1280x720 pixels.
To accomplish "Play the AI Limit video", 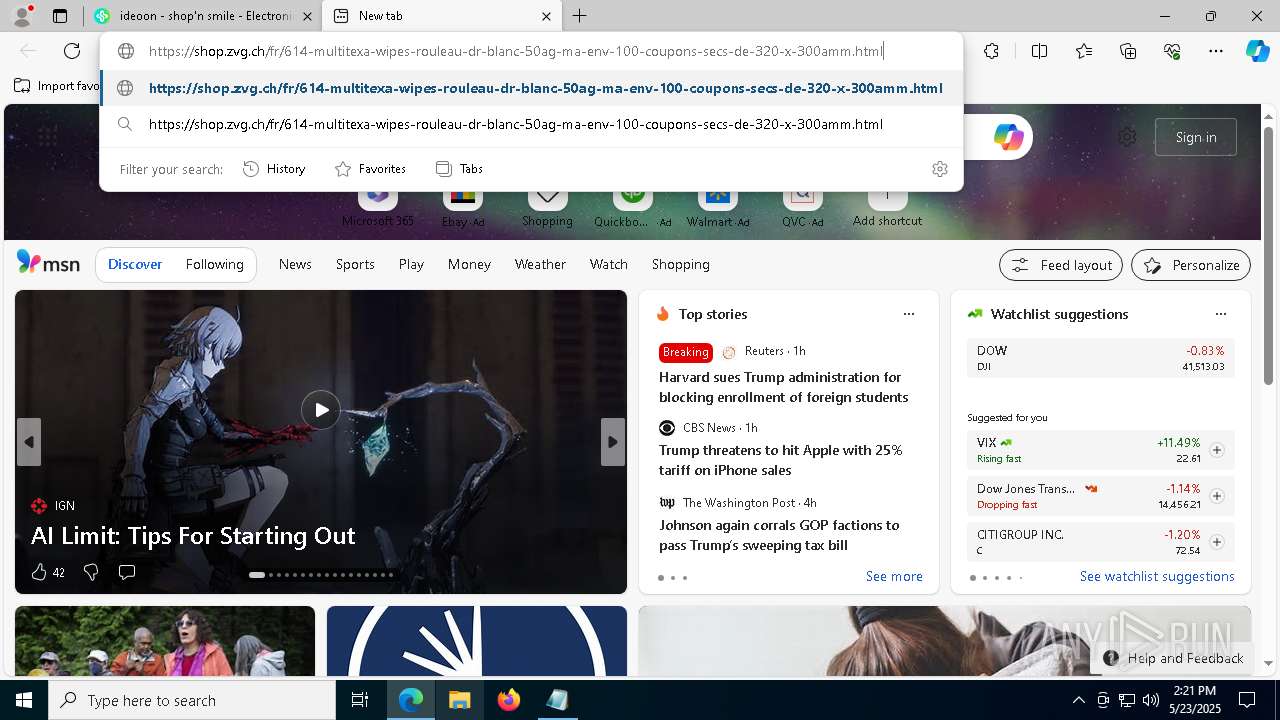I will click(x=321, y=410).
